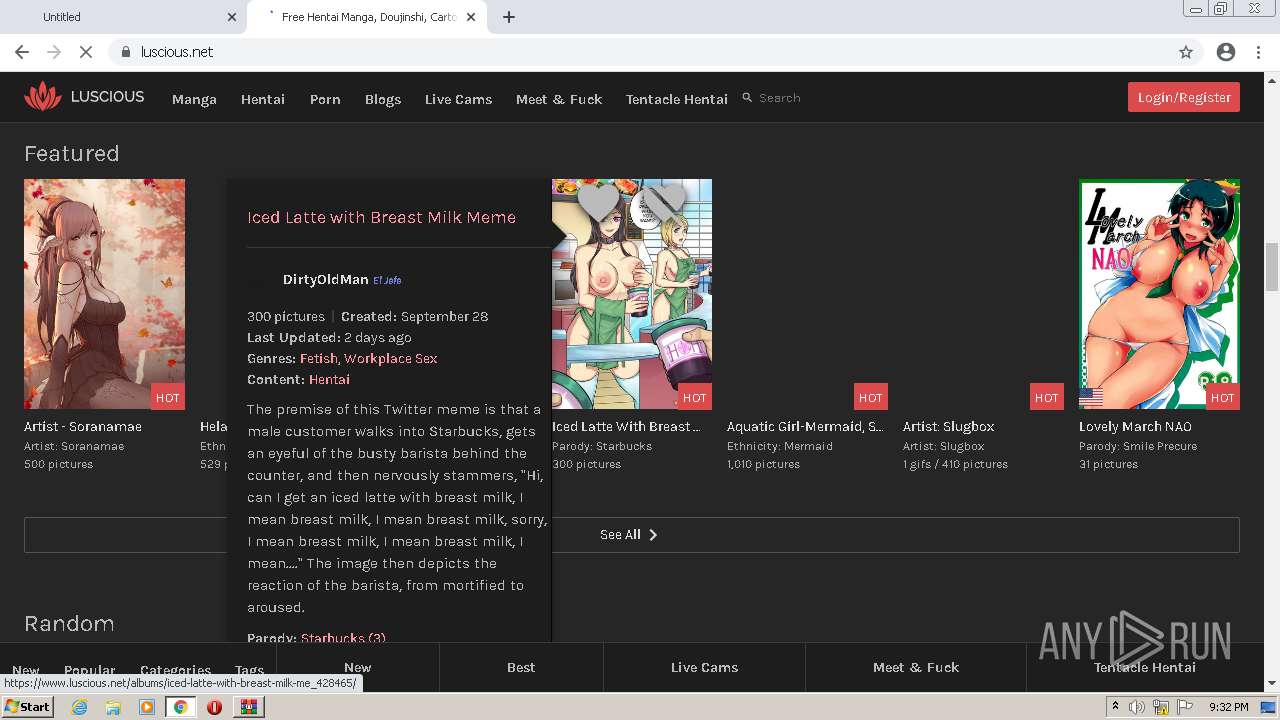This screenshot has height=720, width=1280.
Task: Open Artist: Slugbox album title
Action: click(x=949, y=427)
